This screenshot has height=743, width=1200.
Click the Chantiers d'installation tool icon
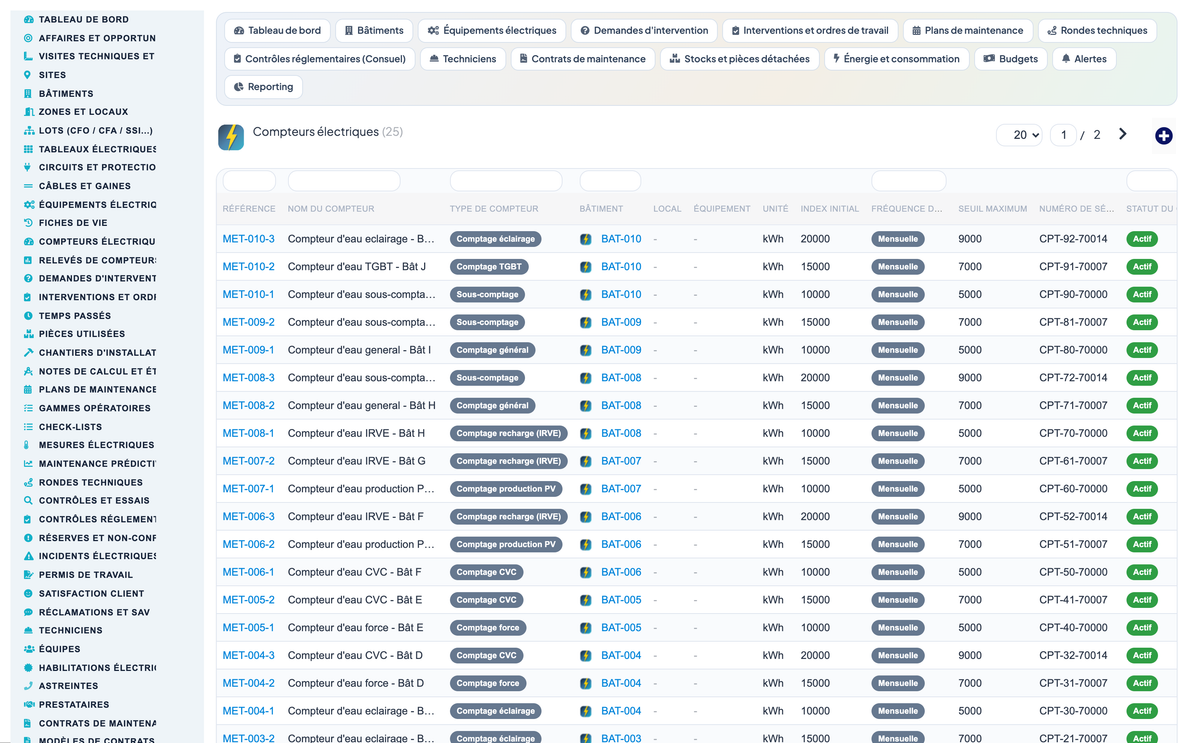(28, 352)
